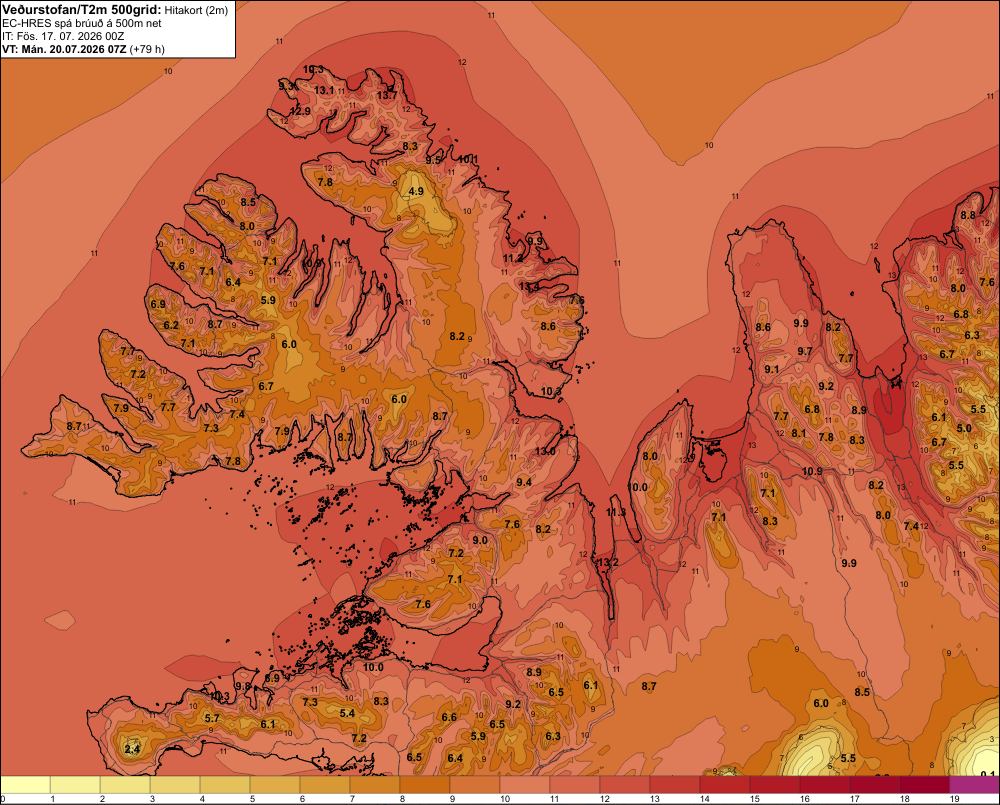Click the 11.2 temperature value on the map
This screenshot has height=805, width=1000.
pyautogui.click(x=513, y=258)
